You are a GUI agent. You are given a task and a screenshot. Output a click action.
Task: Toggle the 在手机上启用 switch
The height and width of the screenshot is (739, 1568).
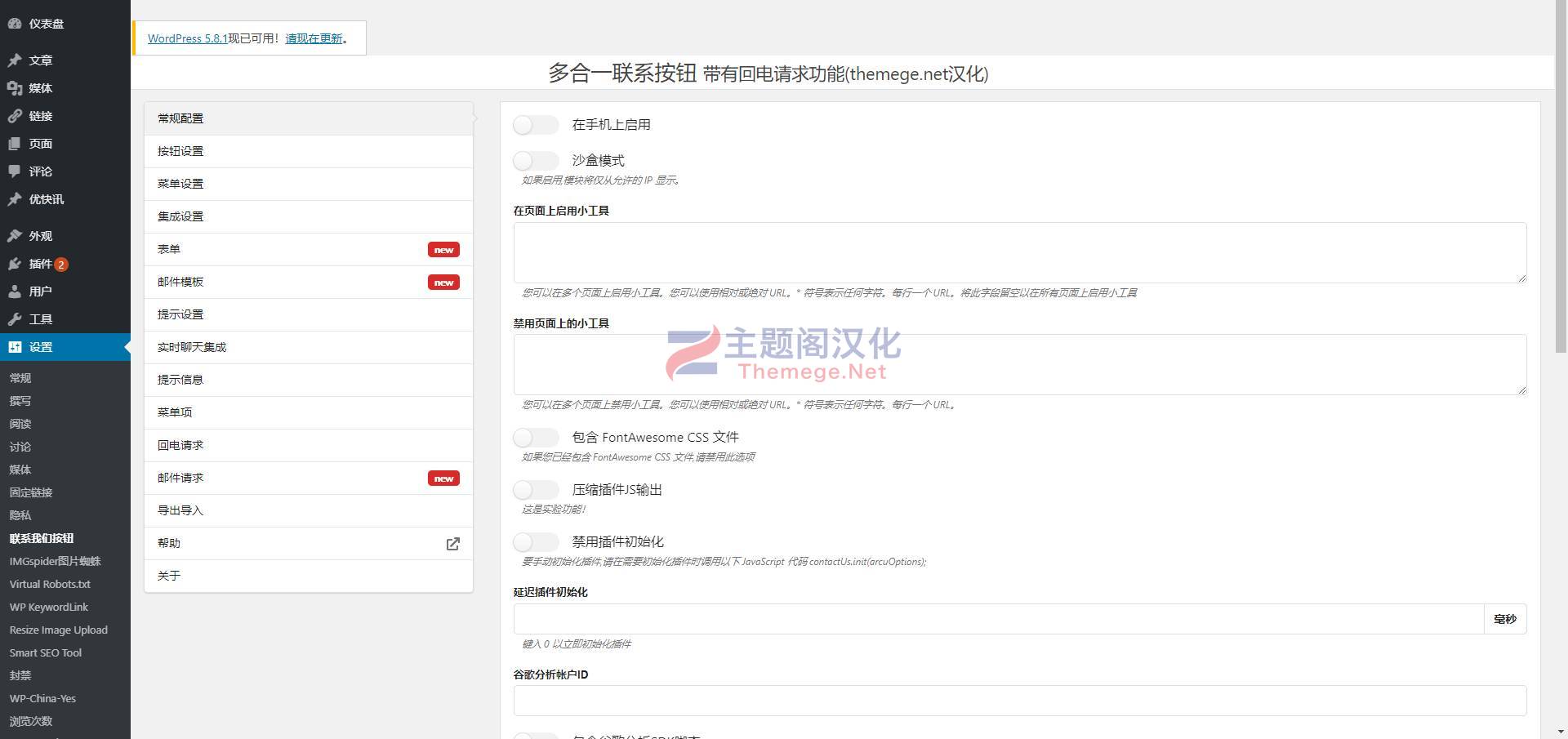pyautogui.click(x=536, y=125)
